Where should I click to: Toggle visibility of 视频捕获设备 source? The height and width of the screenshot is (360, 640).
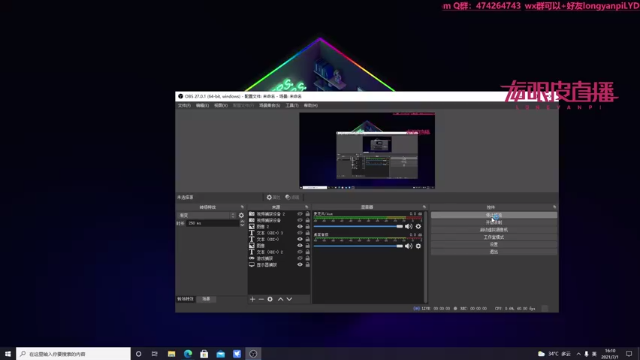[x=300, y=220]
